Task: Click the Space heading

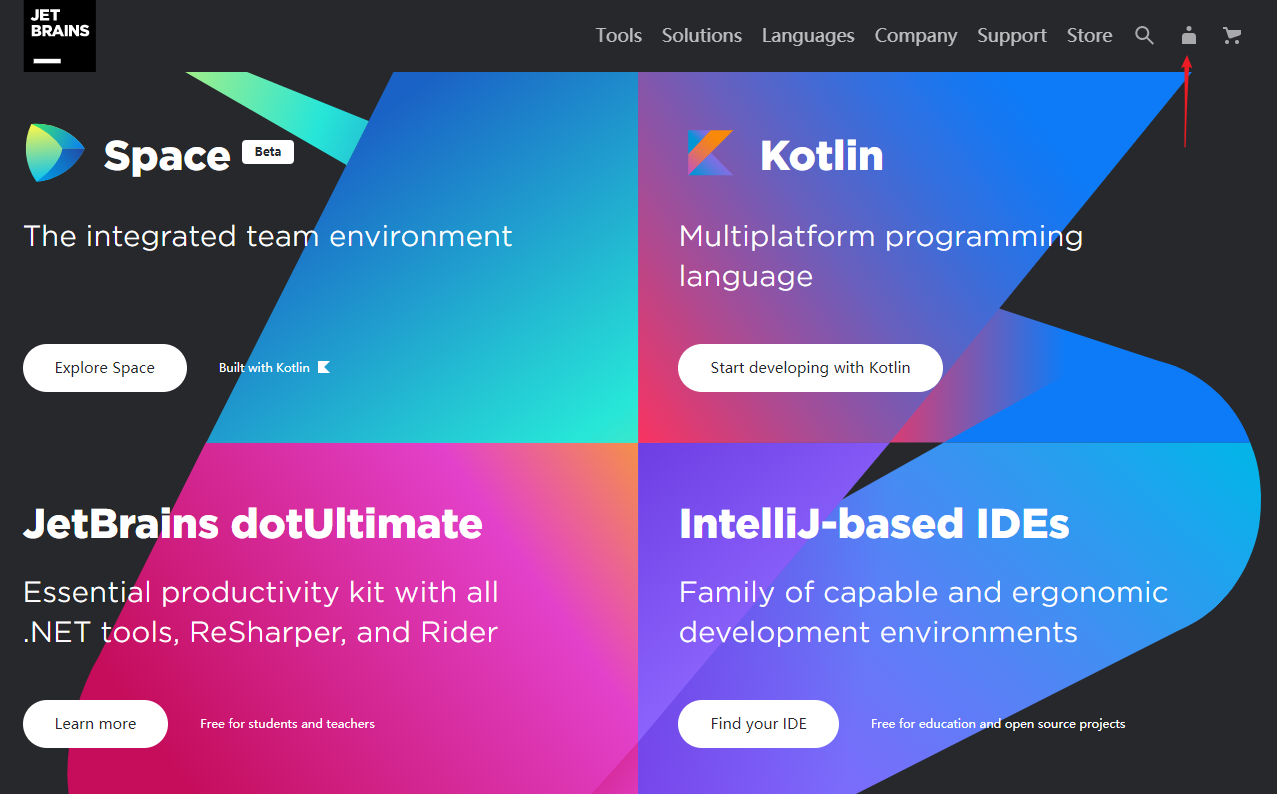Action: [x=167, y=156]
